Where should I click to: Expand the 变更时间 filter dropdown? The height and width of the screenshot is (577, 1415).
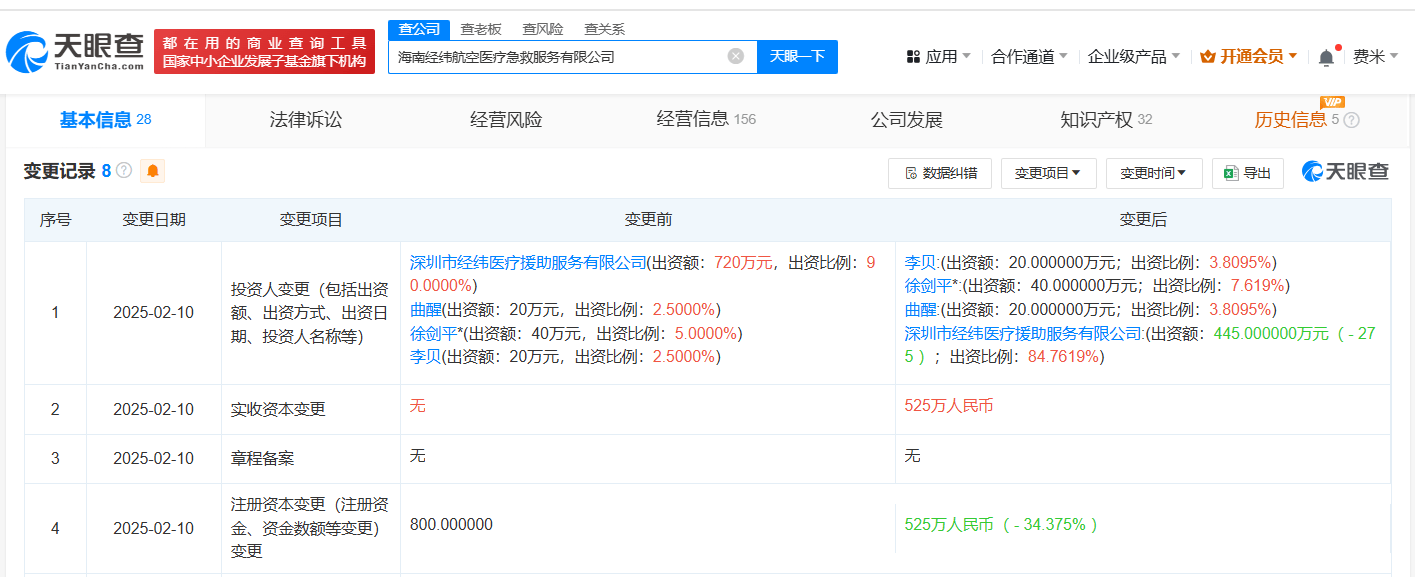pyautogui.click(x=1154, y=173)
